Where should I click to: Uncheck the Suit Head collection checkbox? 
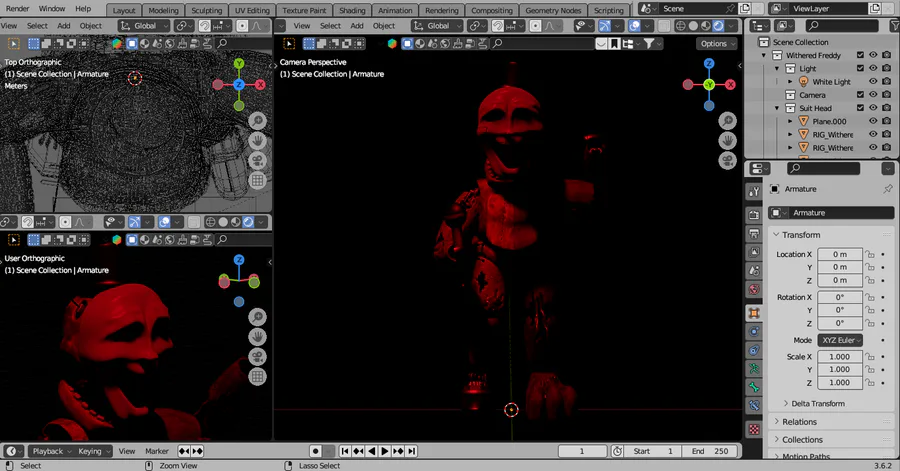coord(860,108)
